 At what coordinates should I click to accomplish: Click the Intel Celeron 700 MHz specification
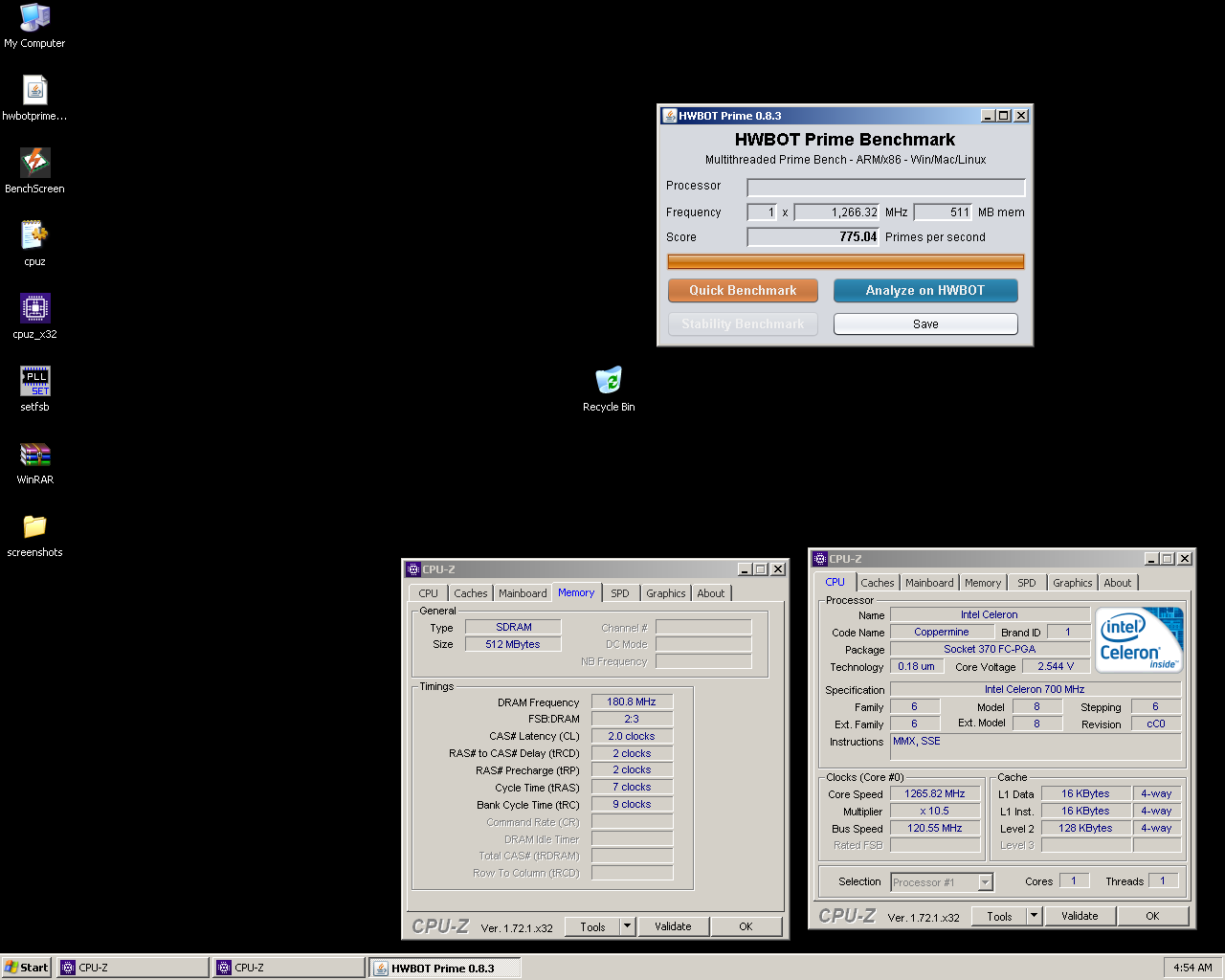tap(1035, 689)
